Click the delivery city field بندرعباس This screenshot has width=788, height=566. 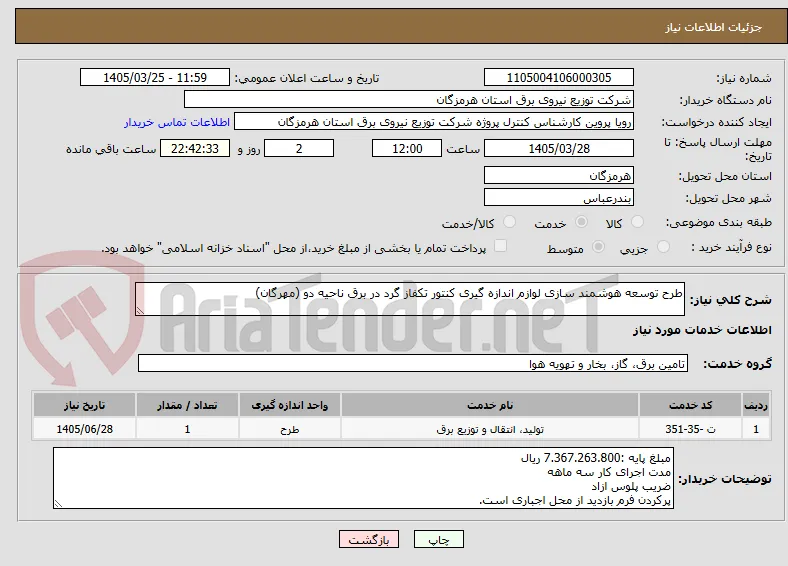559,198
